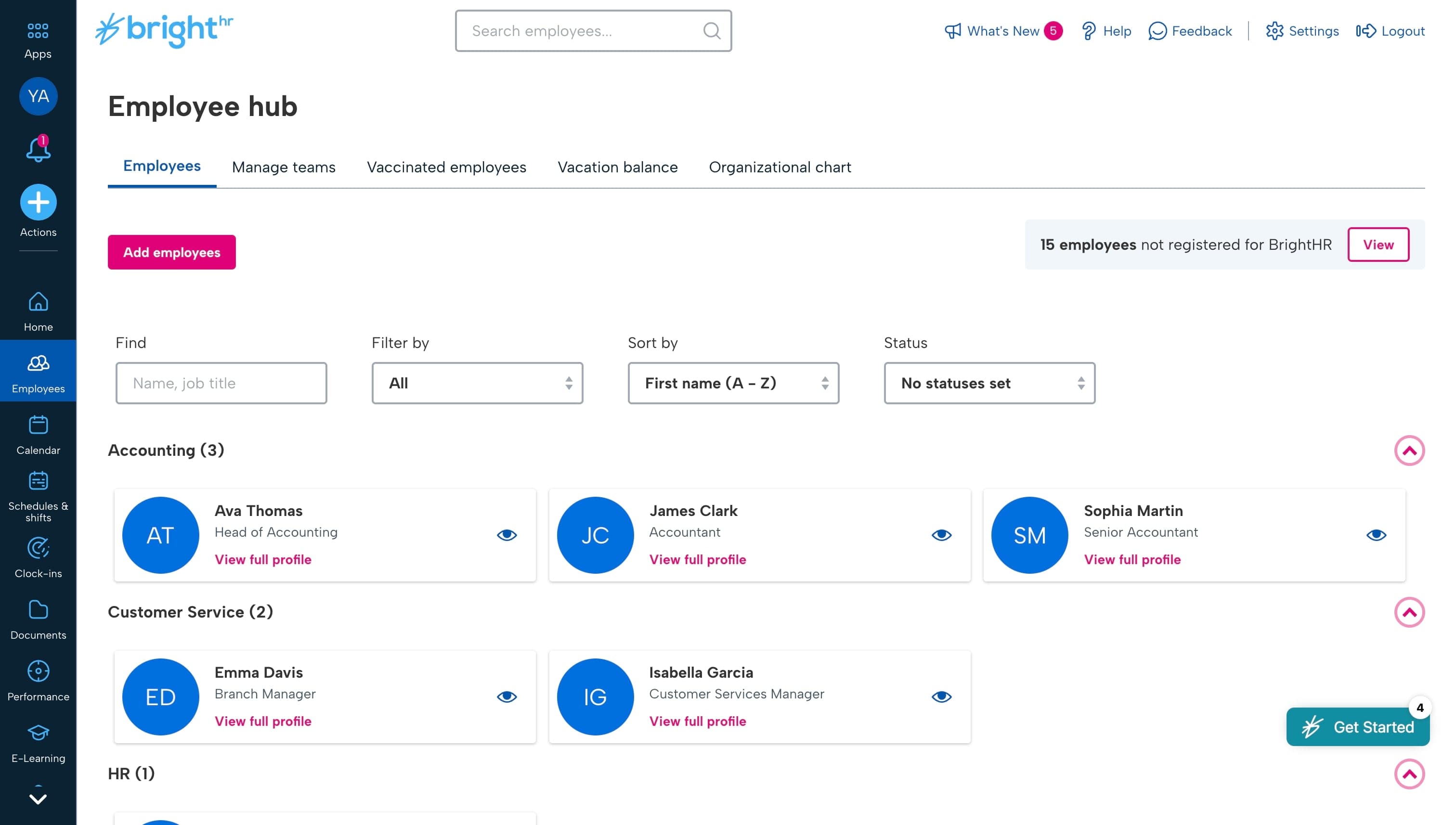Open Employees section in sidebar
This screenshot has width=1456, height=825.
(38, 372)
